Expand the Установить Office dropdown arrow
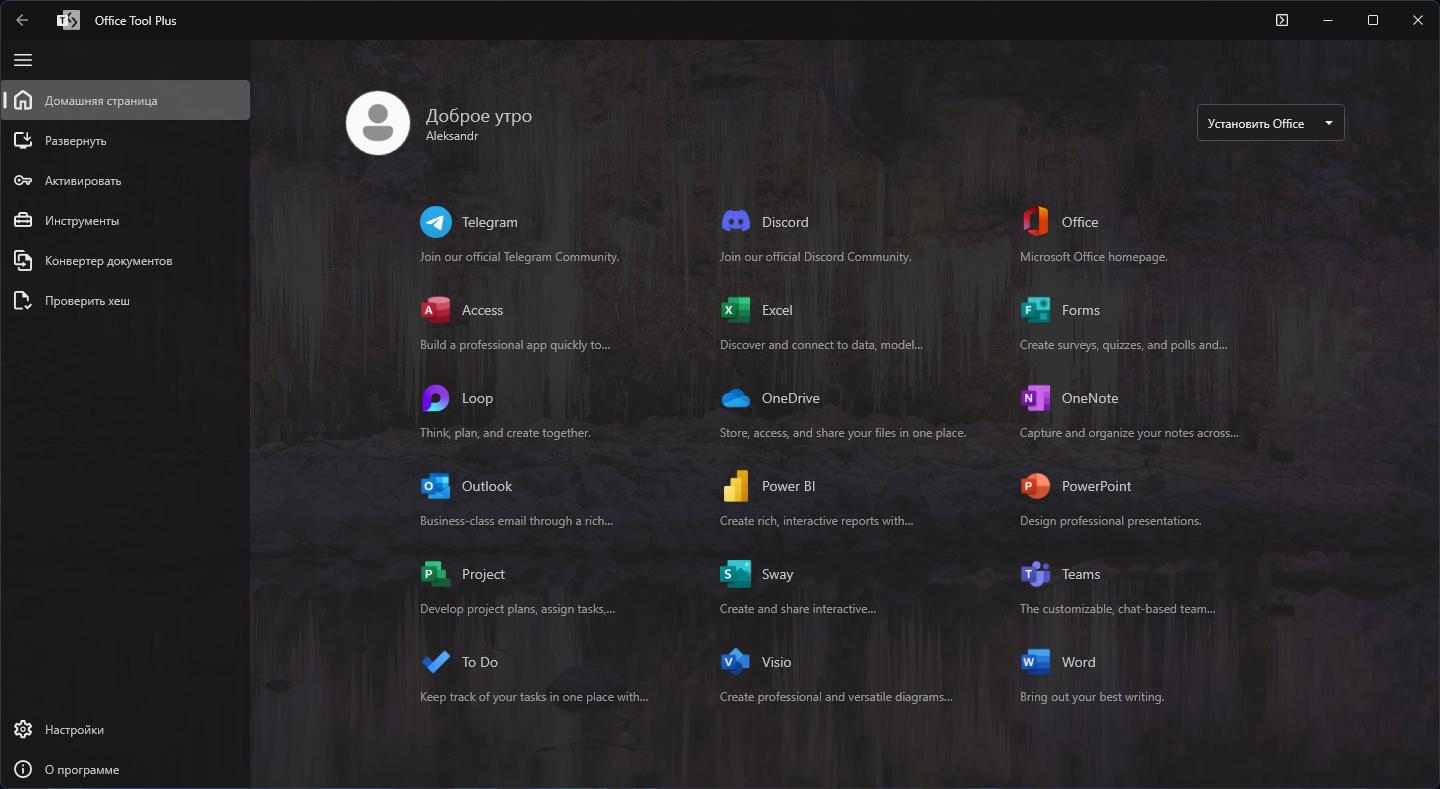 click(x=1329, y=123)
